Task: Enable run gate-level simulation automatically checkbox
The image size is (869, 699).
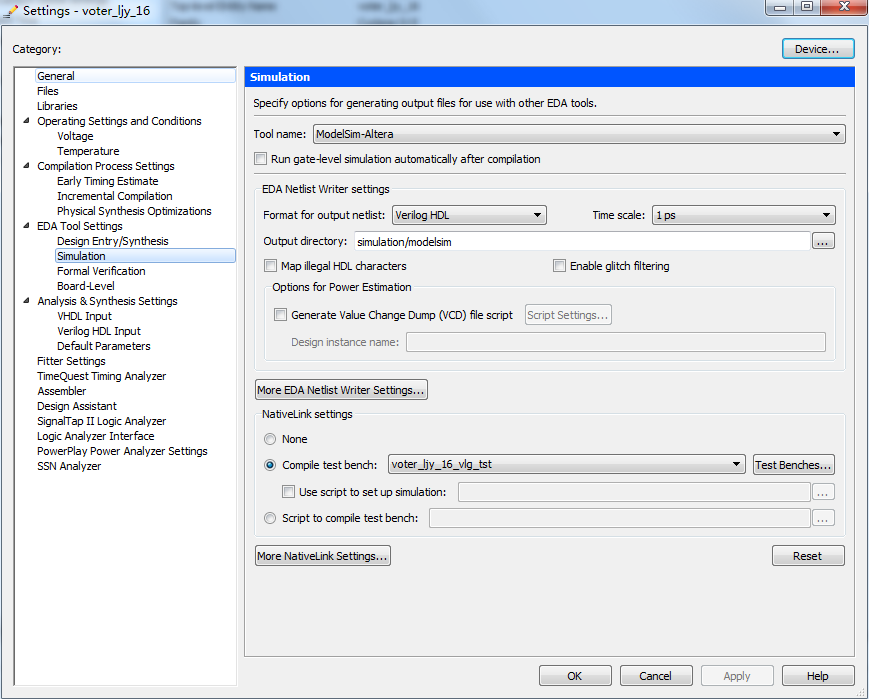Action: click(260, 159)
